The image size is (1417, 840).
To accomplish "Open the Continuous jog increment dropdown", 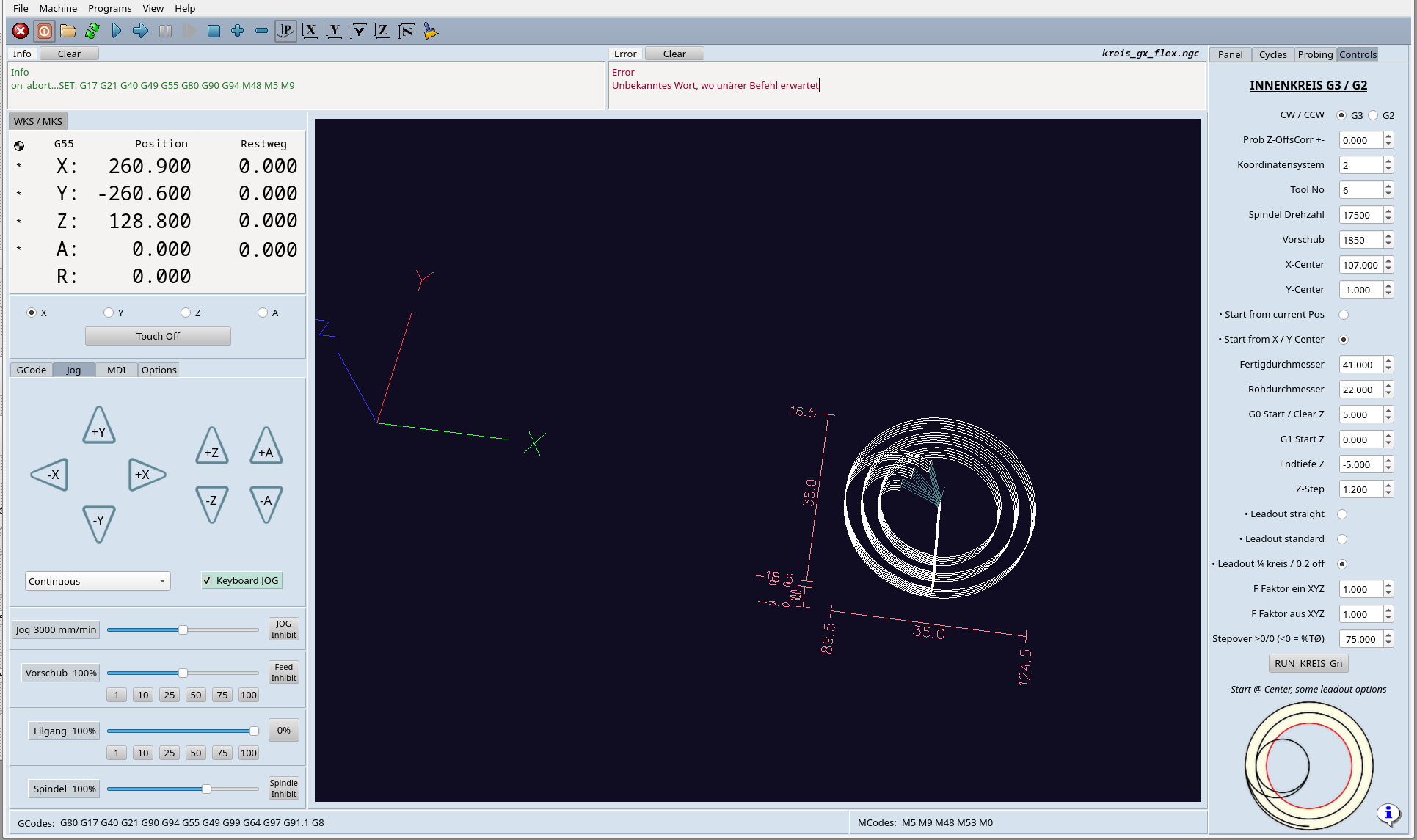I will [x=98, y=581].
